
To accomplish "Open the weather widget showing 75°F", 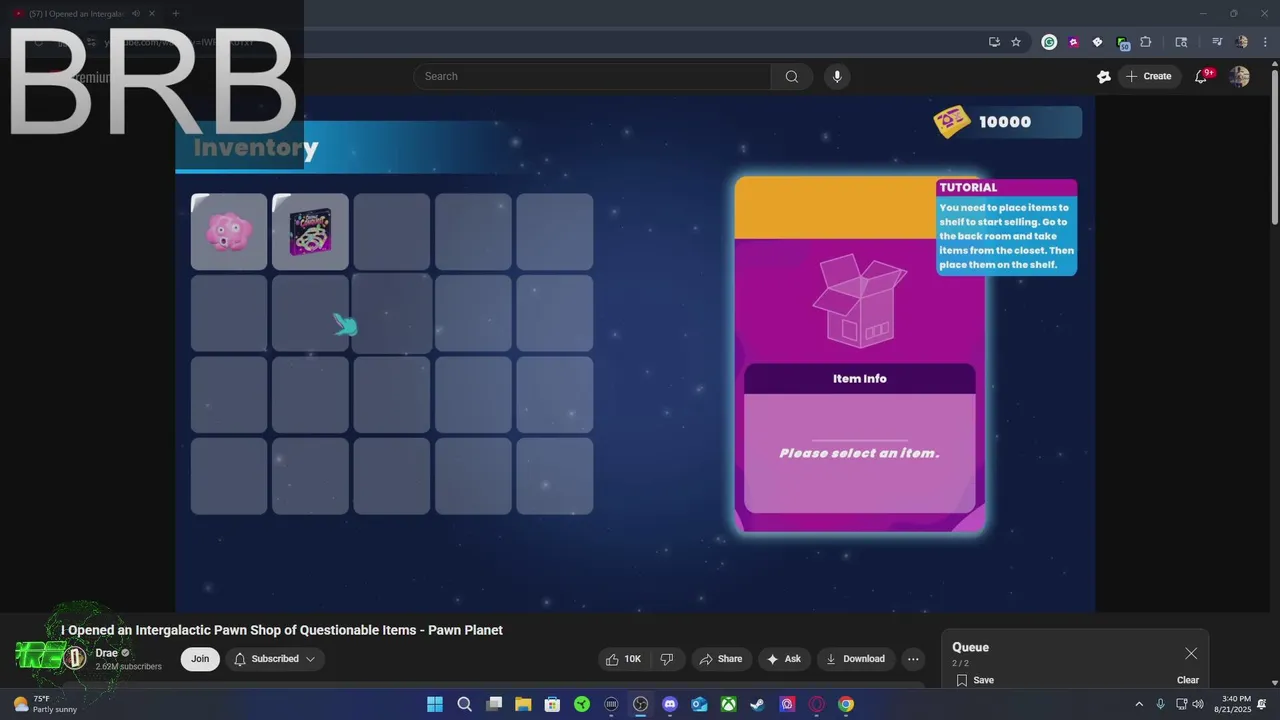I will point(44,704).
